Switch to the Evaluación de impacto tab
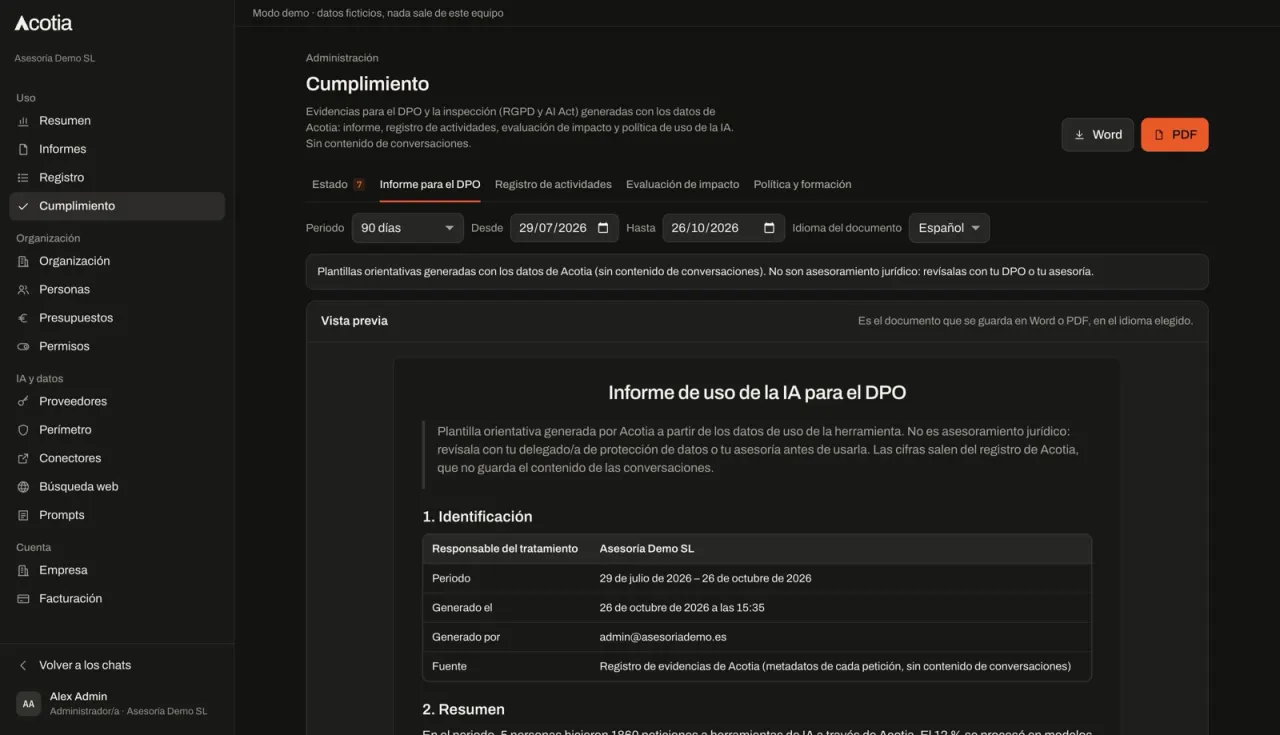This screenshot has width=1280, height=735. click(683, 185)
